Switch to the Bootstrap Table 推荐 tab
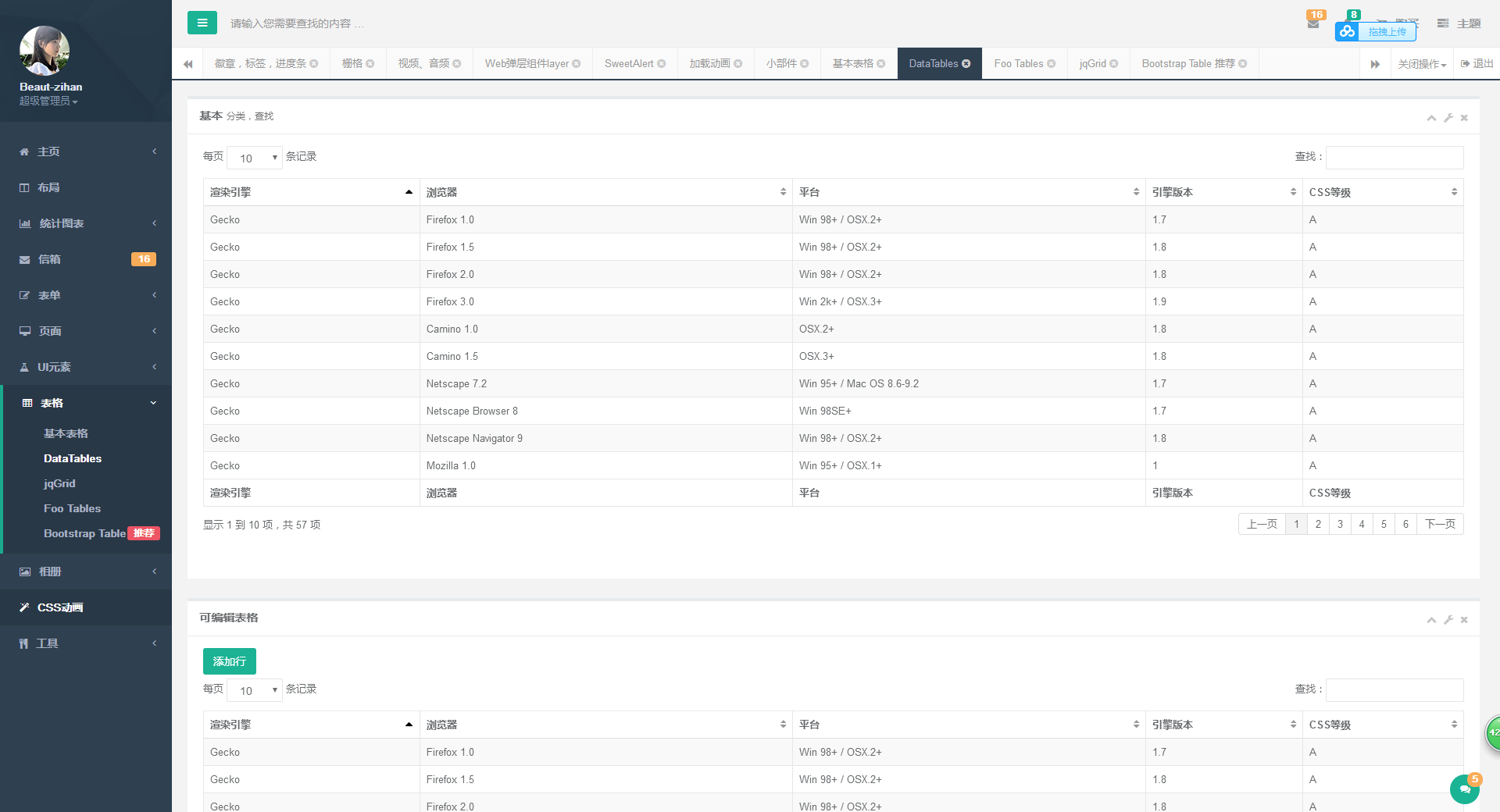The width and height of the screenshot is (1500, 812). 1194,64
